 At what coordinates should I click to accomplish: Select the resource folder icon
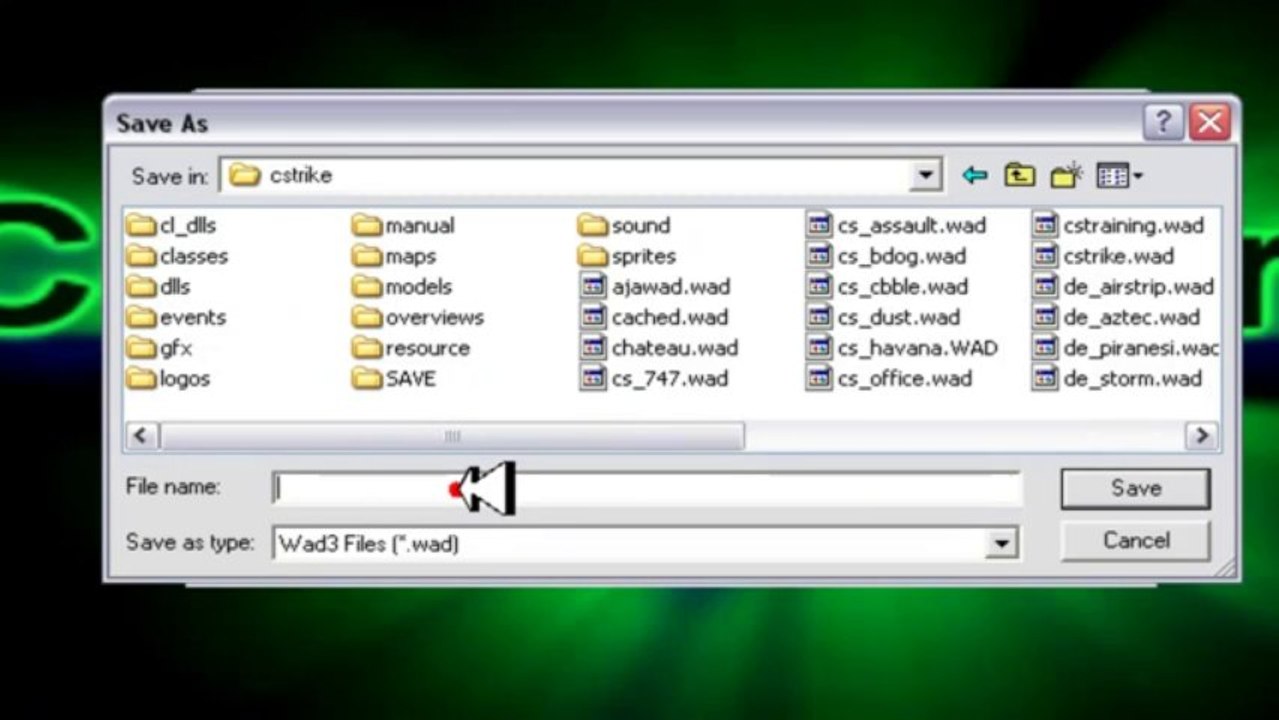tap(367, 349)
